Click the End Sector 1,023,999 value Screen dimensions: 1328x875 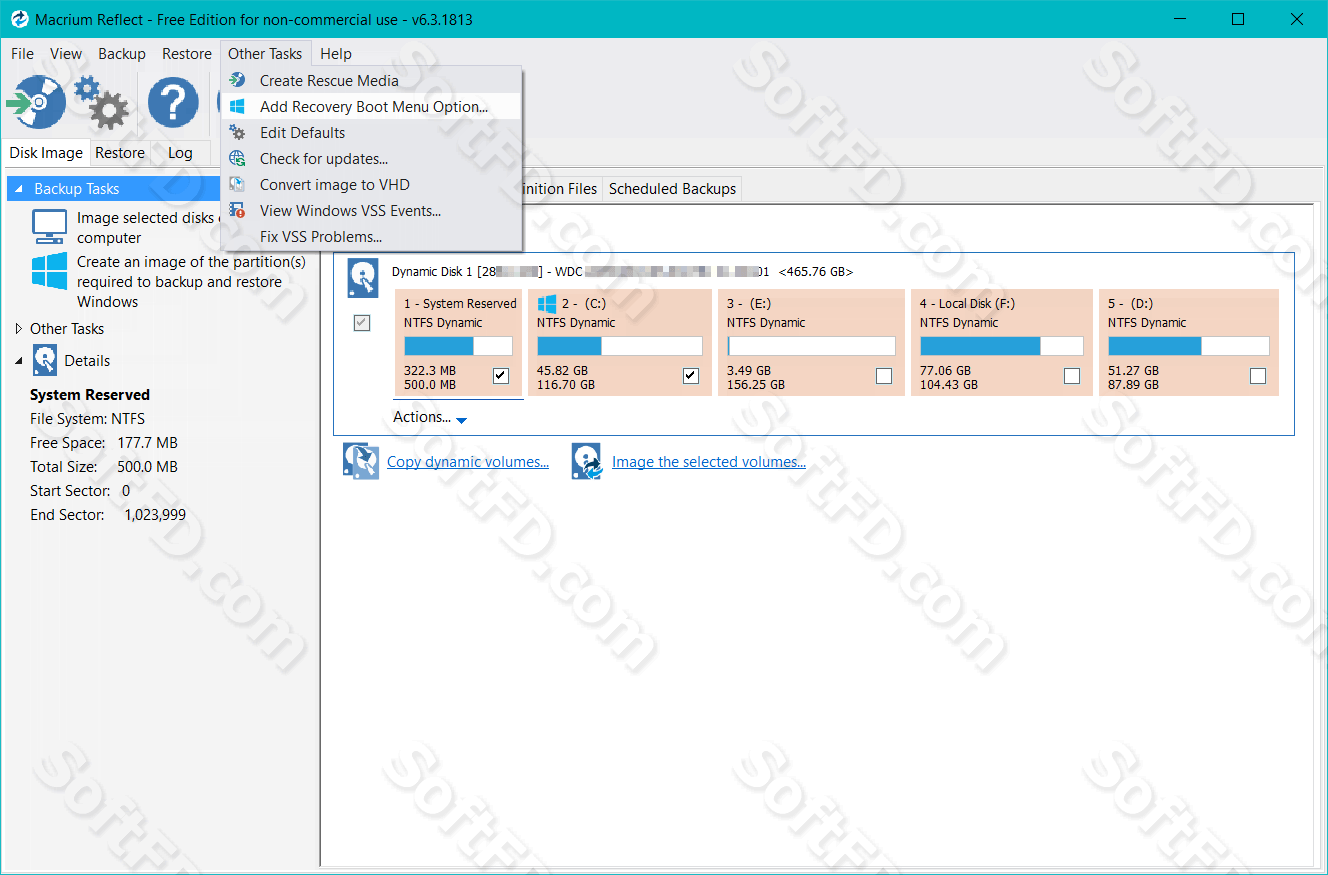(155, 514)
